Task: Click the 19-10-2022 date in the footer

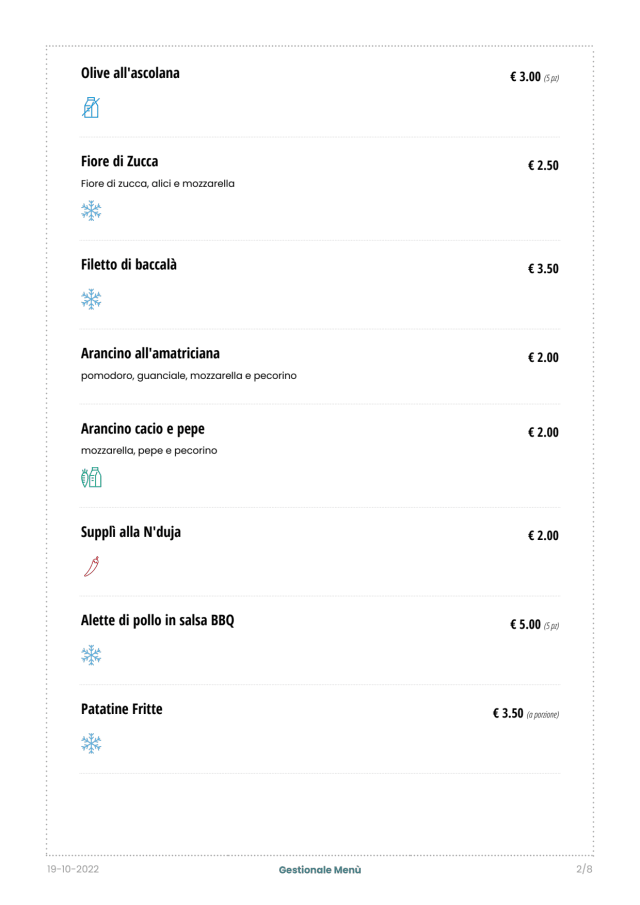Action: (x=72, y=870)
